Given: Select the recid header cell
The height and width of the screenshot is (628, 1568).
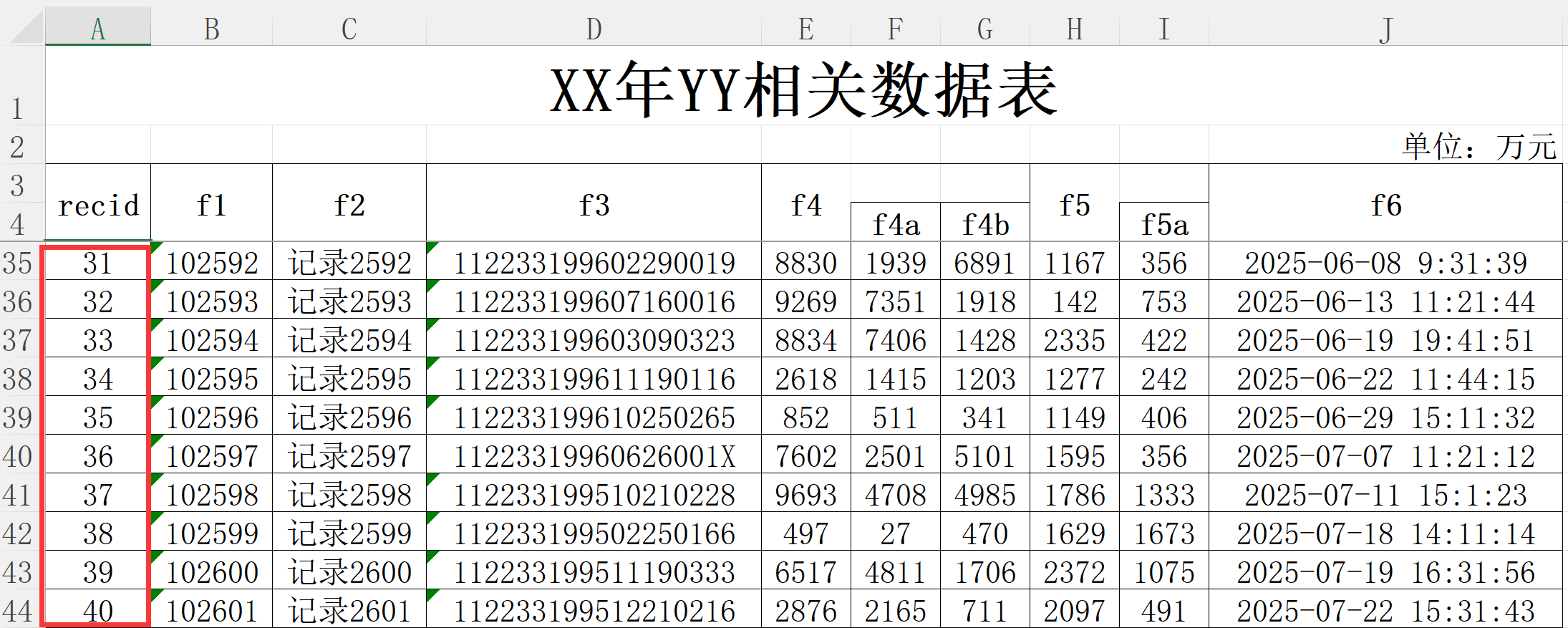Looking at the screenshot, I should coord(98,206).
